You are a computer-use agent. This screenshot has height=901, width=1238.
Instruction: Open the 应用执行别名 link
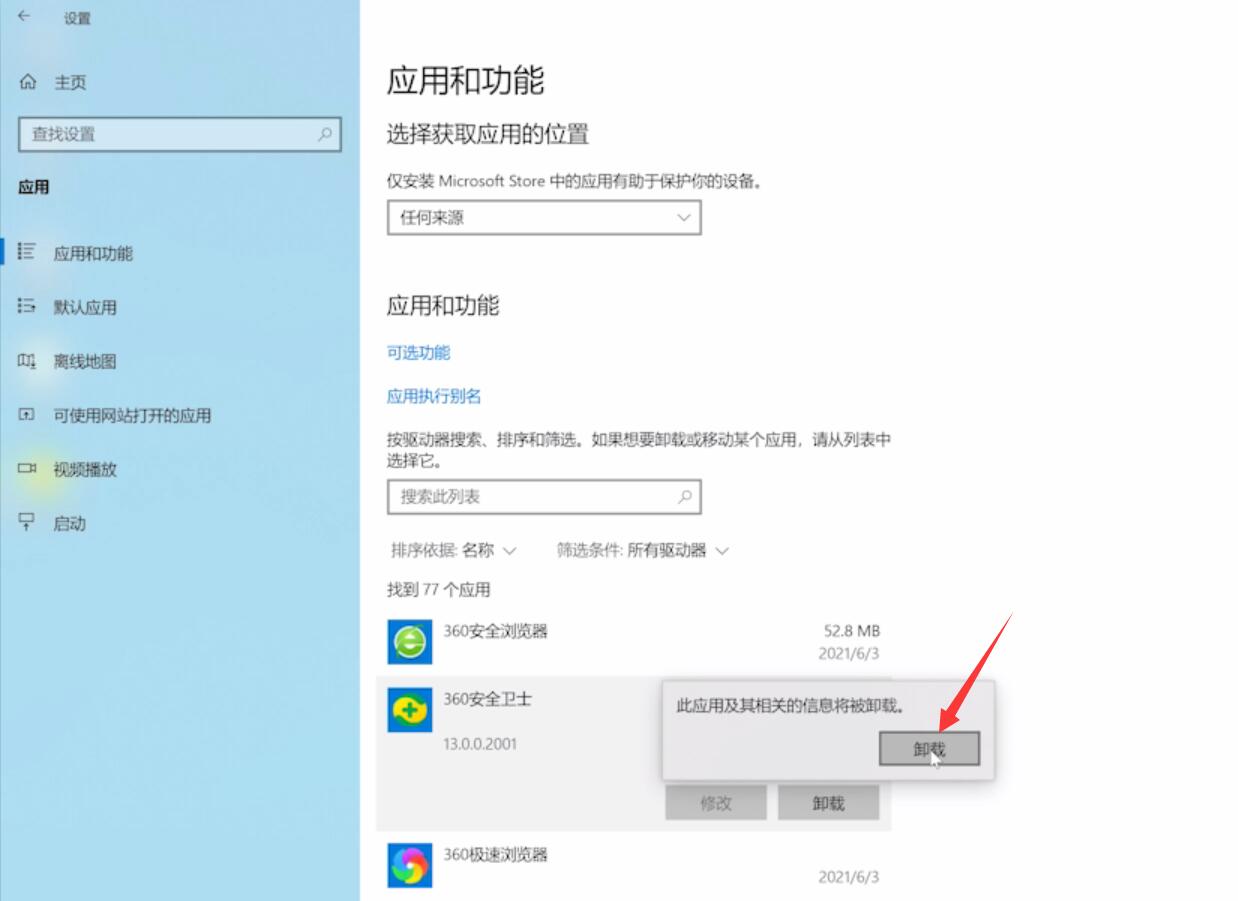click(x=434, y=396)
